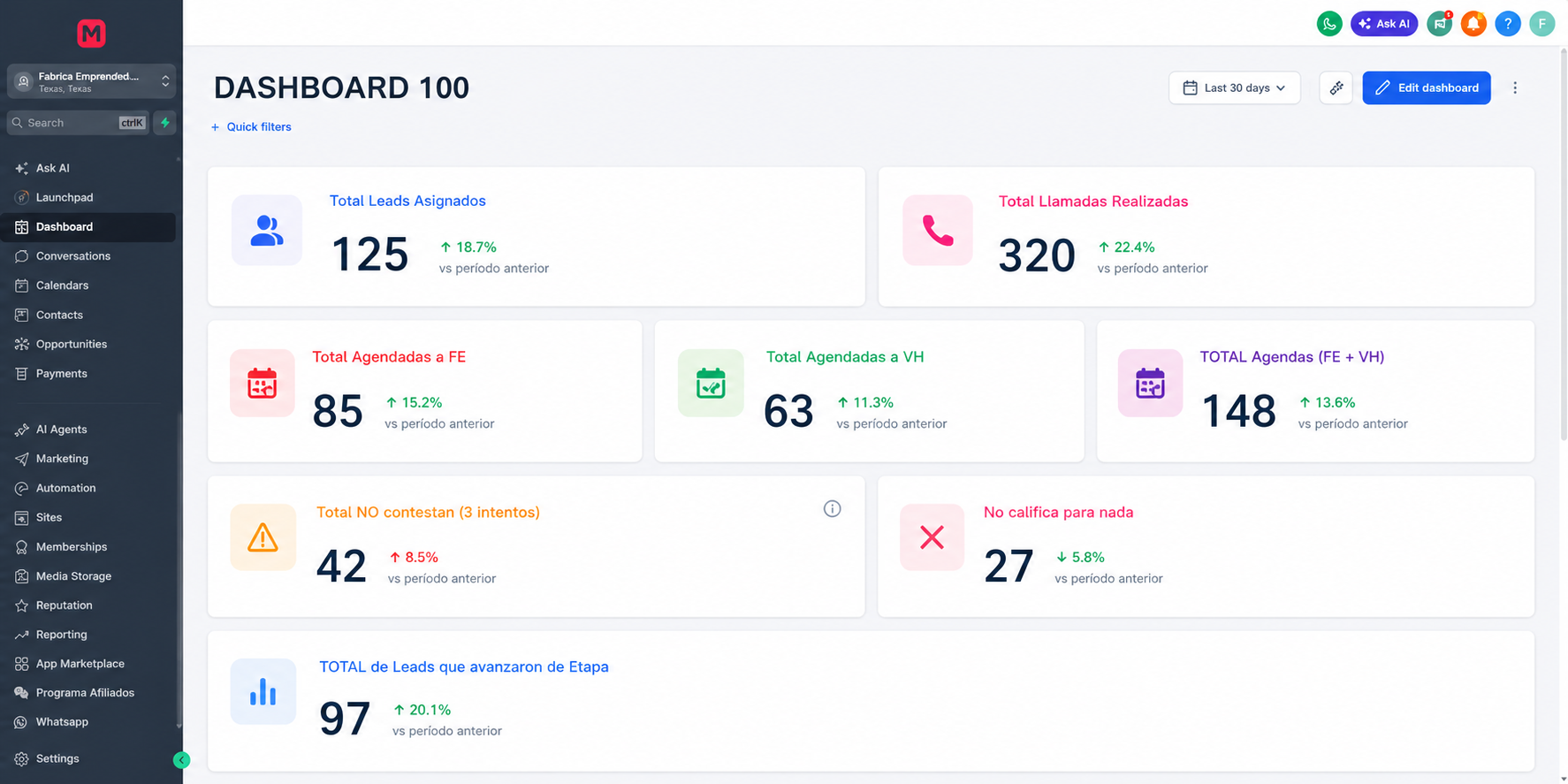Focus the sidebar Search field
Viewport: 1568px width, 784px height.
78,123
